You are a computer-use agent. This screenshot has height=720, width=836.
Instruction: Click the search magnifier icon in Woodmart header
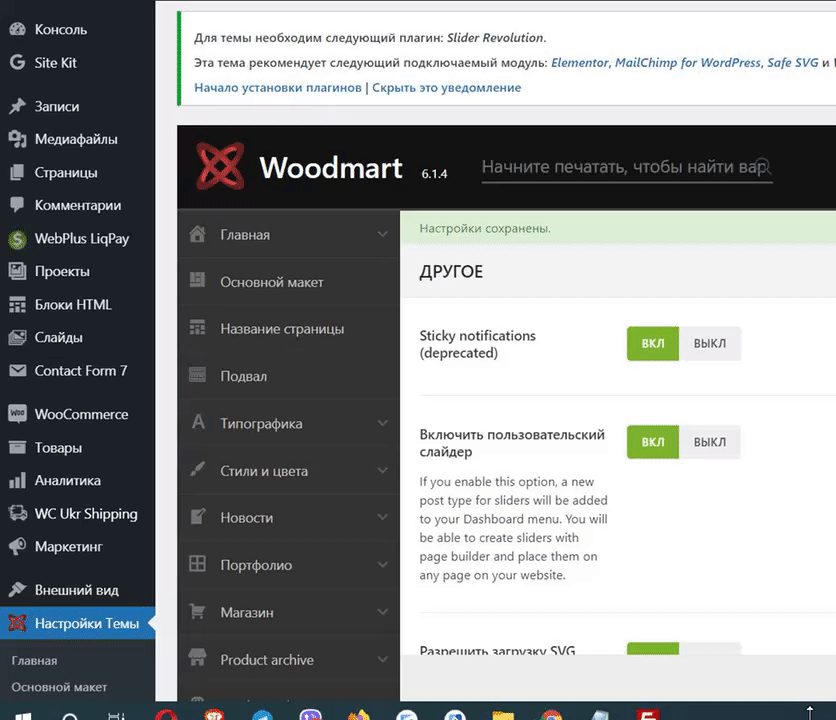click(x=763, y=166)
